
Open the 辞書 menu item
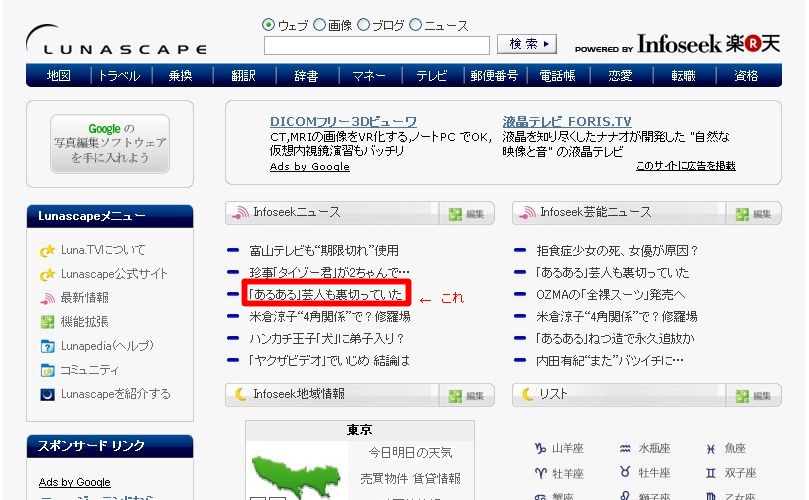point(306,76)
